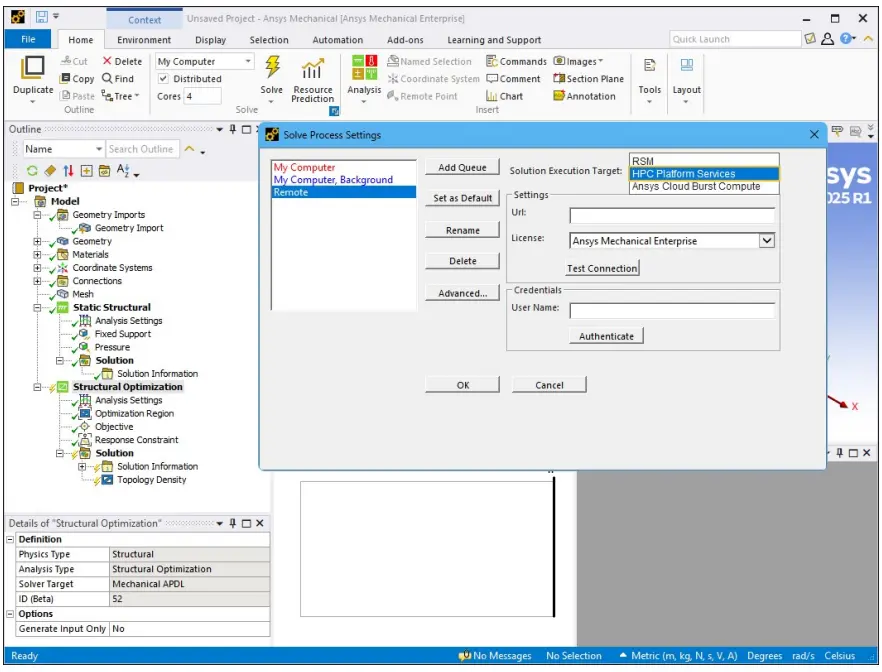882x672 pixels.
Task: Click the User Name input field
Action: coord(672,310)
